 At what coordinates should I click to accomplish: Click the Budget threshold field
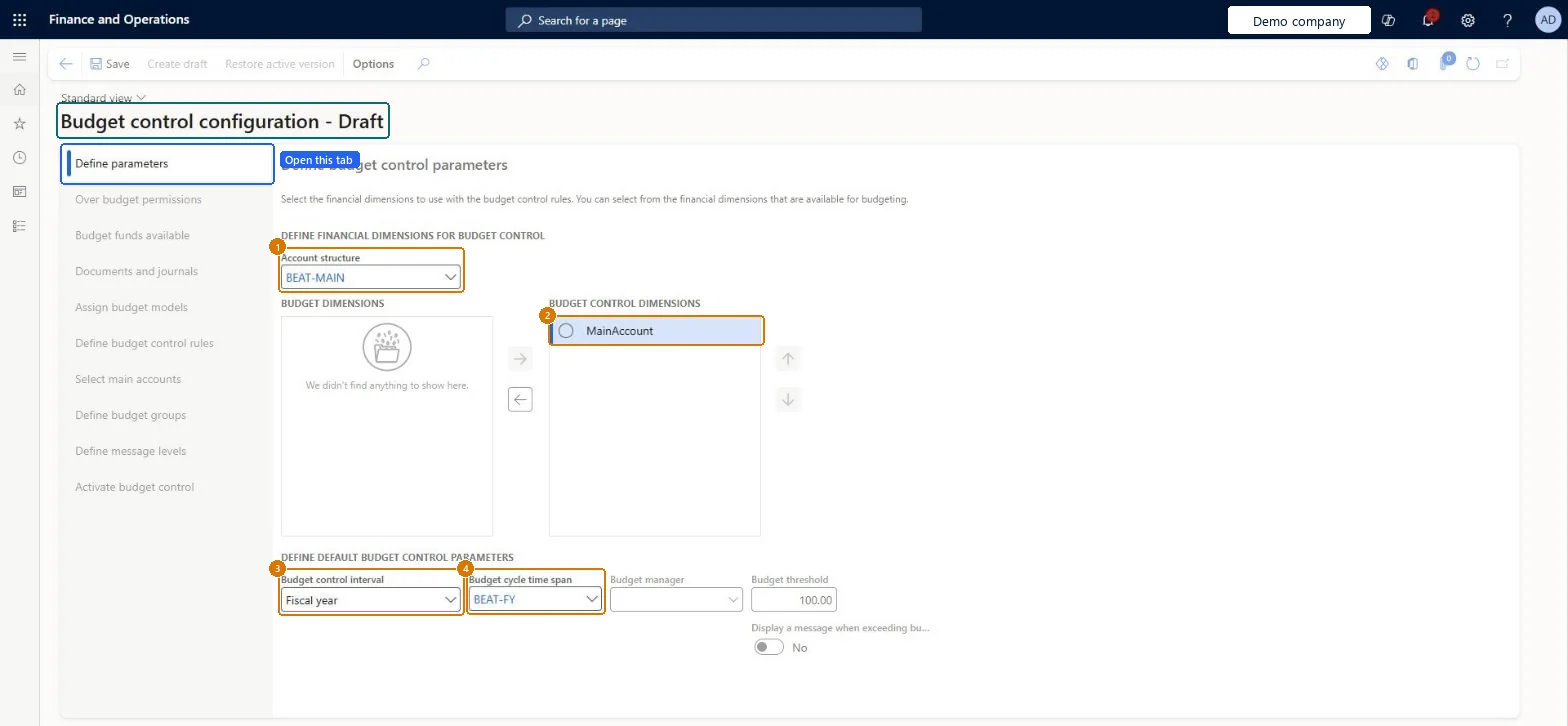click(x=794, y=600)
